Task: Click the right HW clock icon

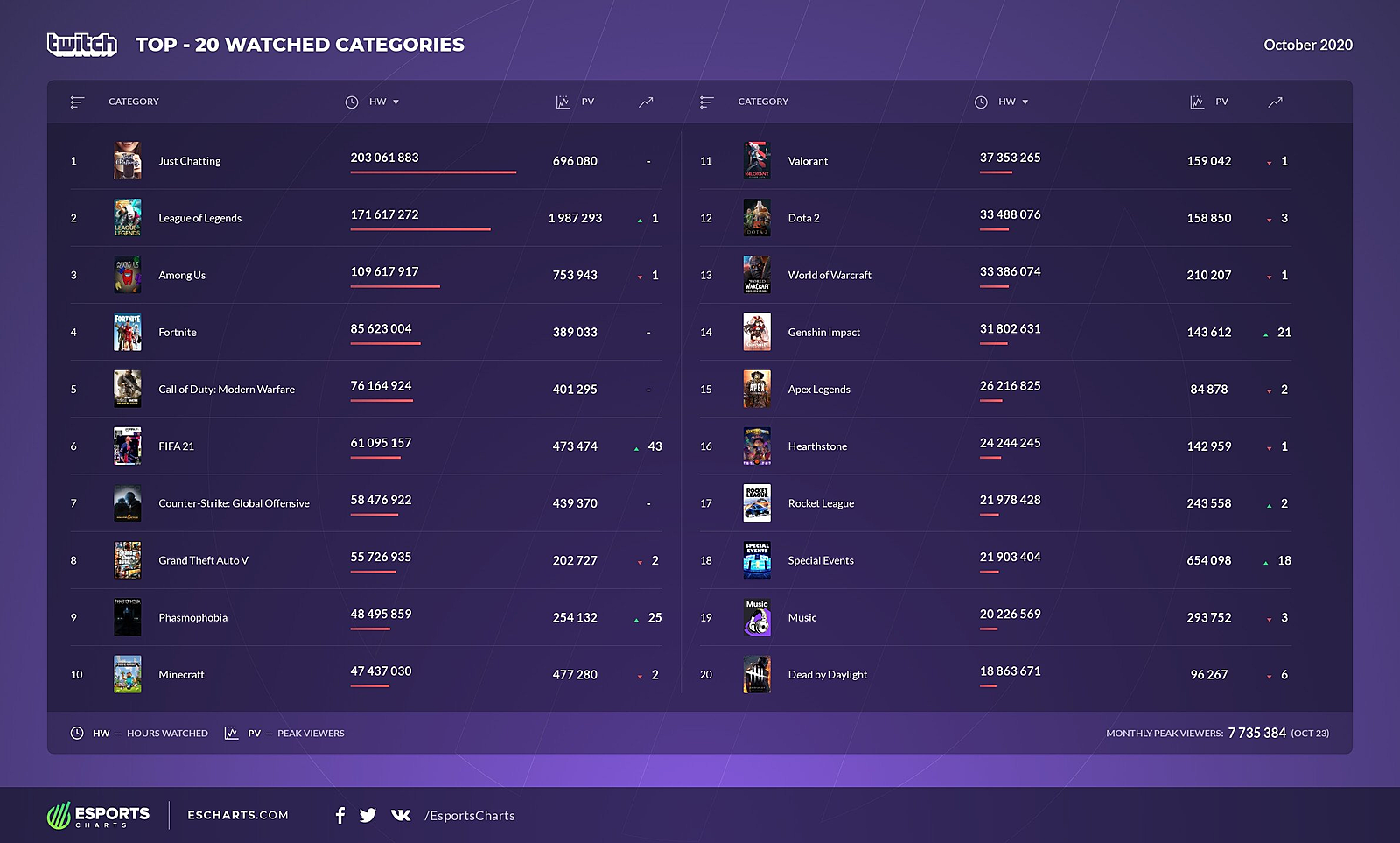Action: 981,102
